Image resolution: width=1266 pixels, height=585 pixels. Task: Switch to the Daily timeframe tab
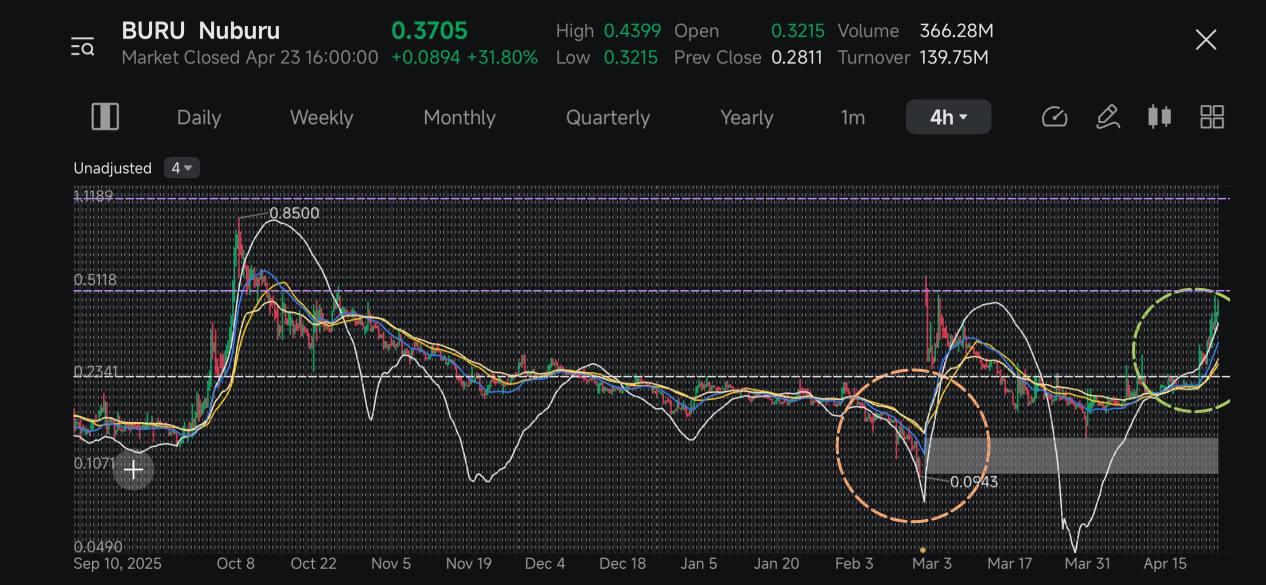tap(199, 117)
